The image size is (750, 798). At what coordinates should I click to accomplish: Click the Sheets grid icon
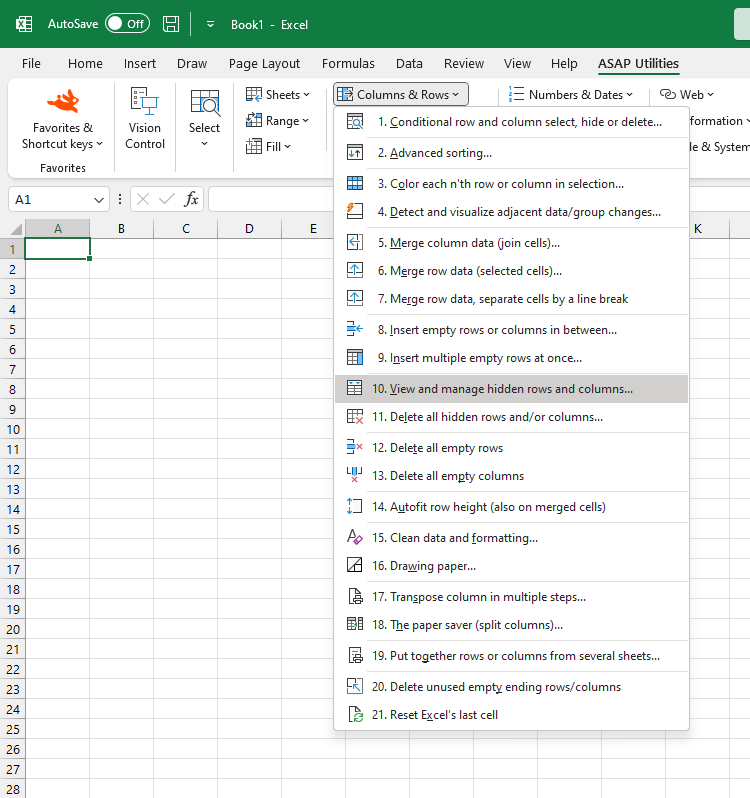tap(253, 95)
